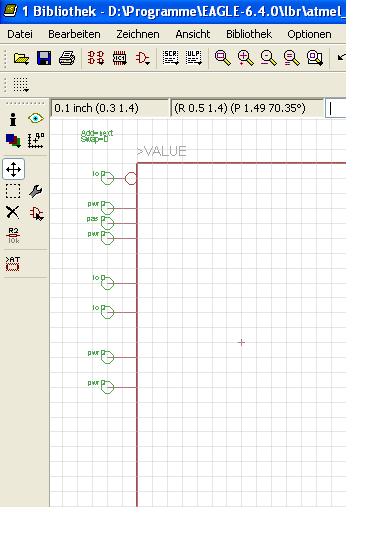
Task: Zoom in with magnifier plus icon
Action: pos(245,58)
